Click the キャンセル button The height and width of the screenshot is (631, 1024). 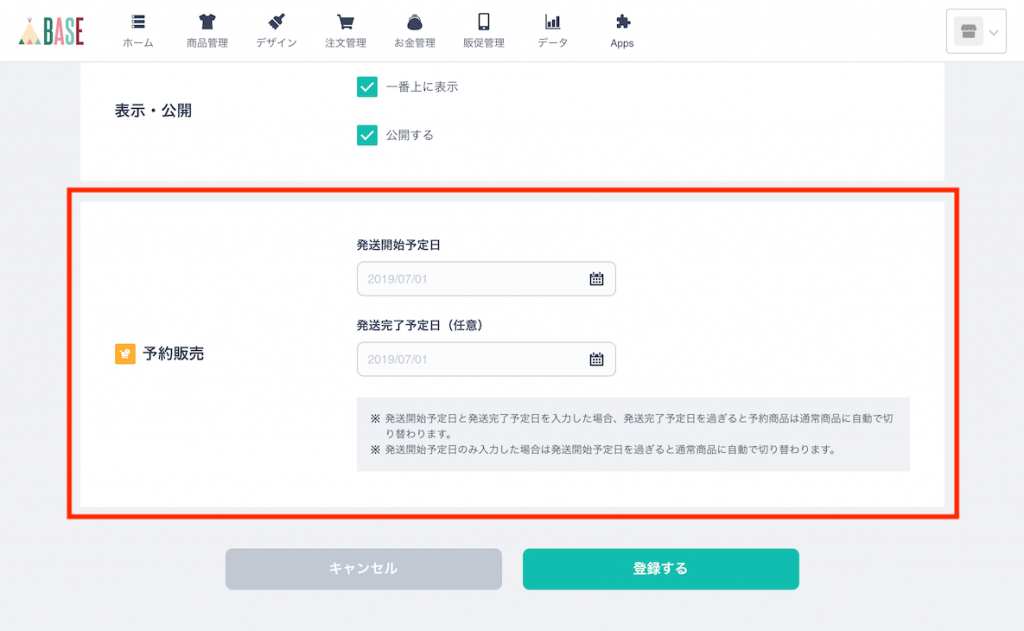click(364, 569)
